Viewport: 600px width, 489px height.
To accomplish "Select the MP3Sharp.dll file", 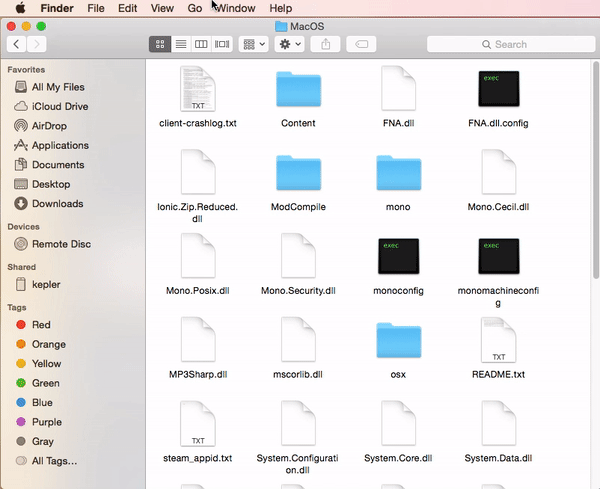I will coord(198,340).
